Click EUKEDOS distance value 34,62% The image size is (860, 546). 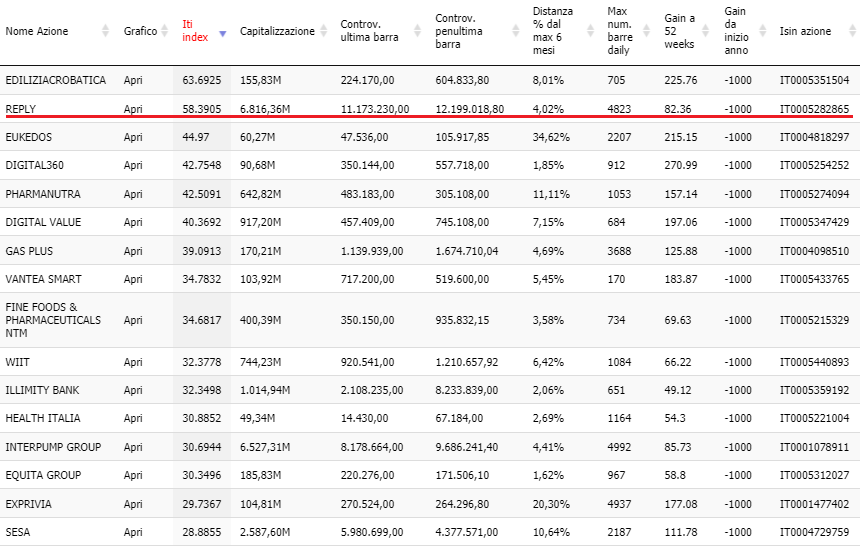coord(551,137)
